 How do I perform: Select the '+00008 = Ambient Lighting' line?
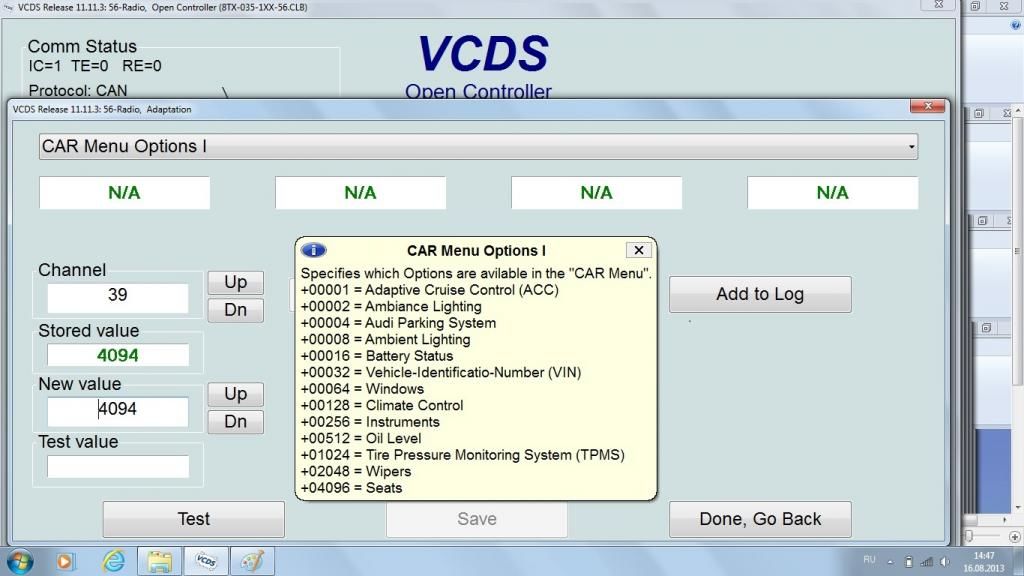pyautogui.click(x=385, y=340)
